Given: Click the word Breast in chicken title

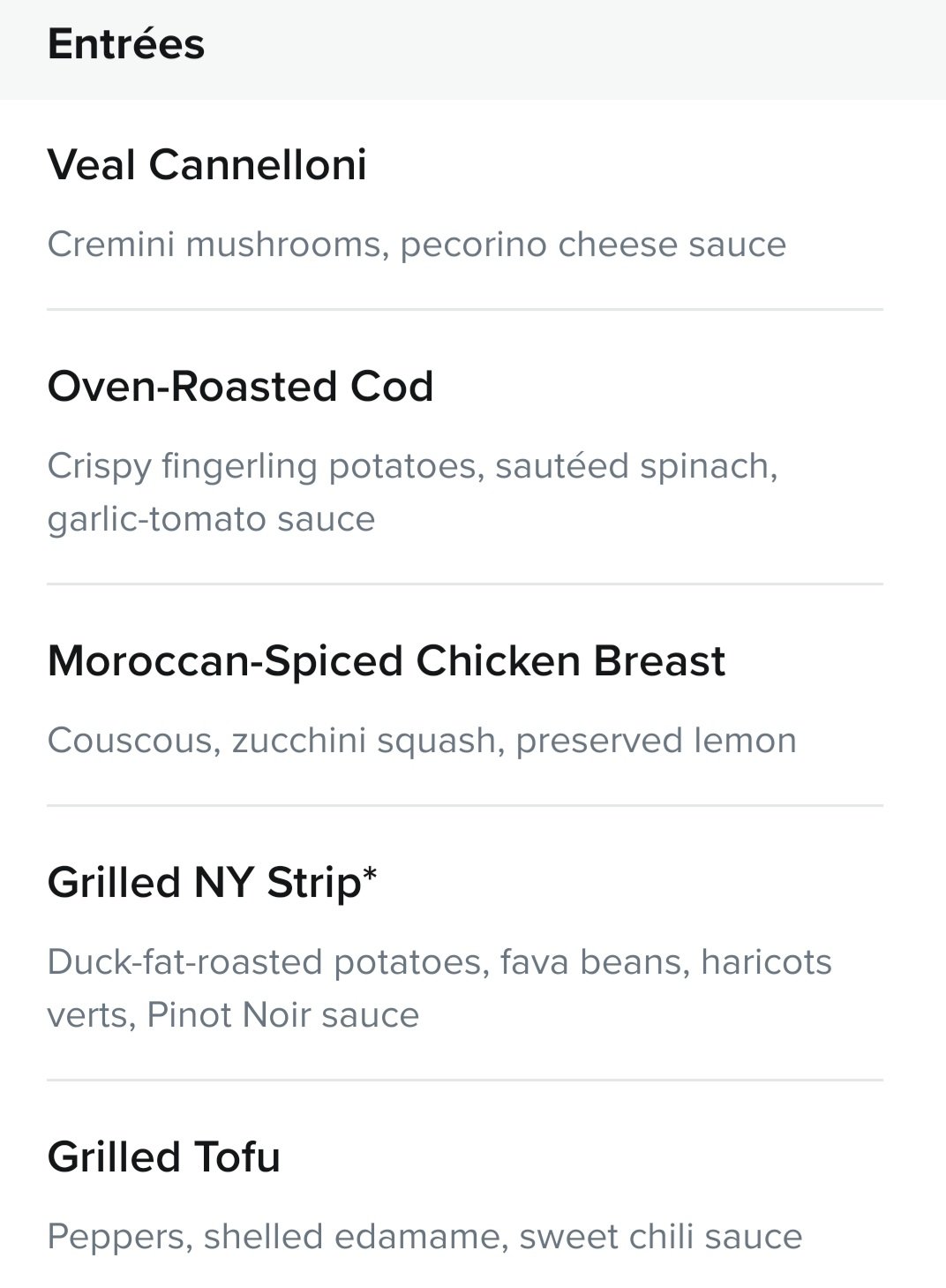Looking at the screenshot, I should (659, 661).
